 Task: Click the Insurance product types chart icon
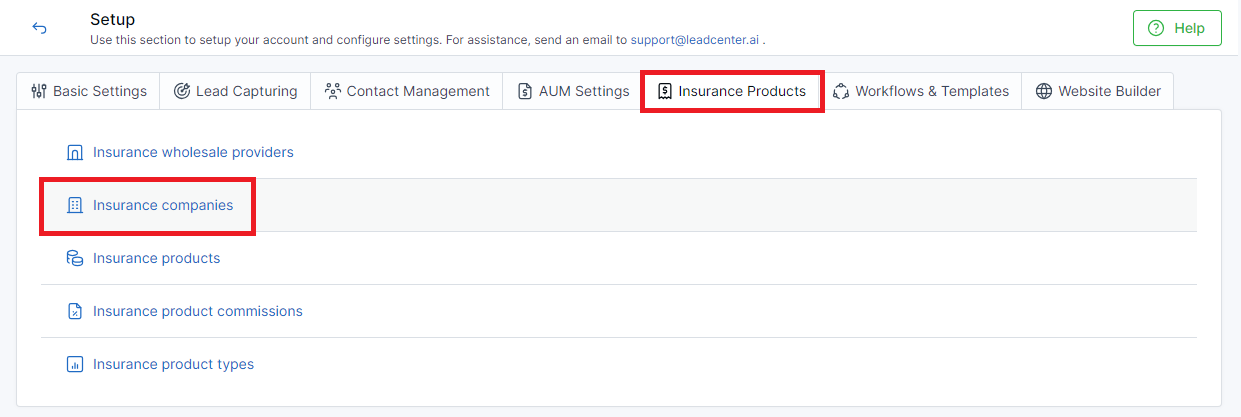[74, 364]
